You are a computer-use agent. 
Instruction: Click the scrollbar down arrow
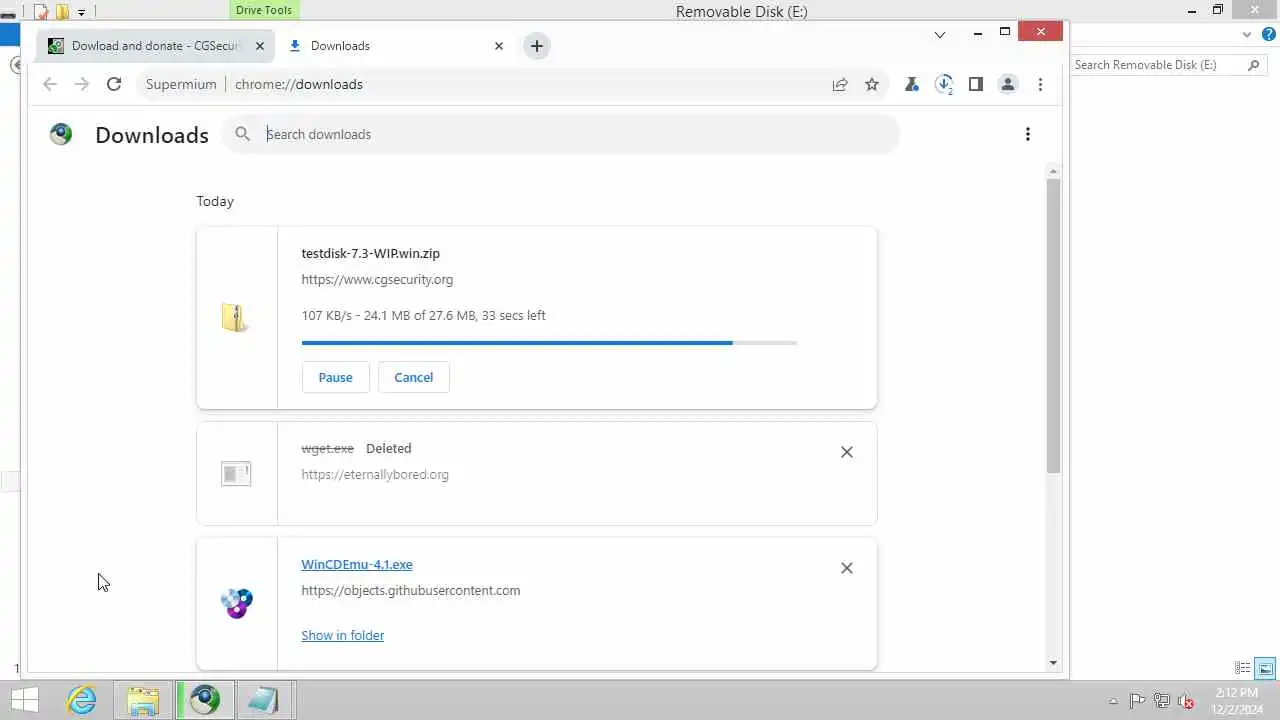tap(1053, 662)
